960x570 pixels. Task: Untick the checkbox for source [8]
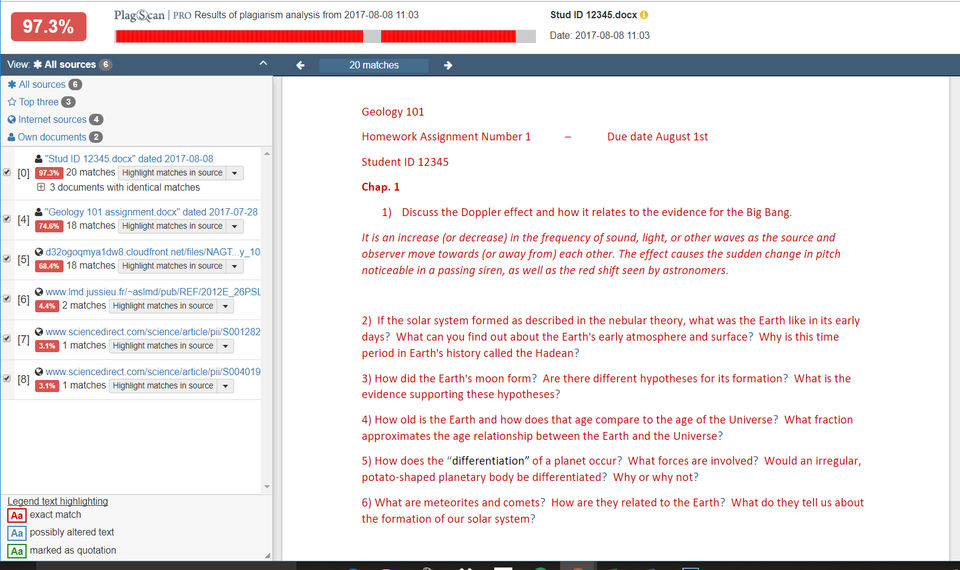7,378
